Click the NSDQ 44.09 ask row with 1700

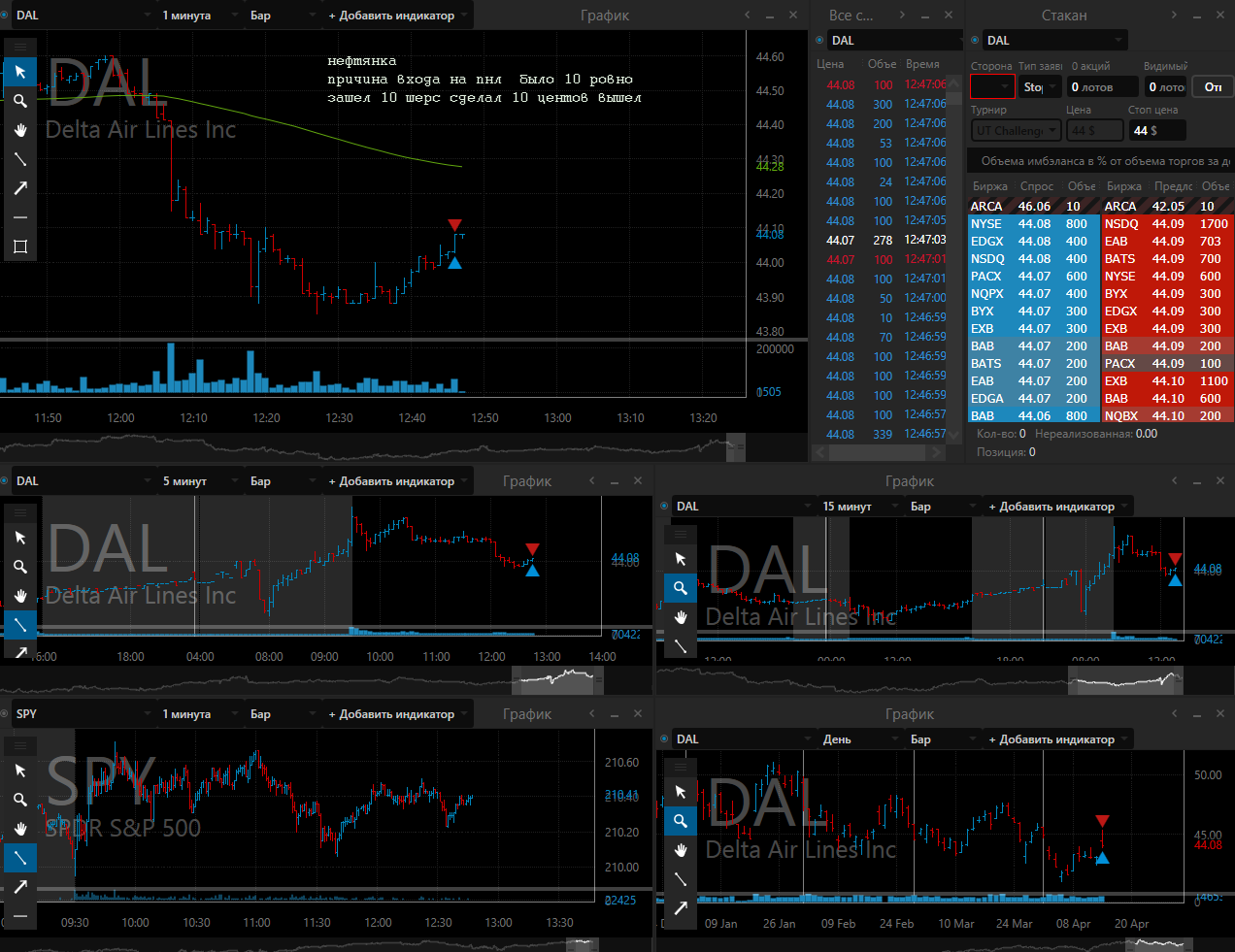coord(1166,224)
